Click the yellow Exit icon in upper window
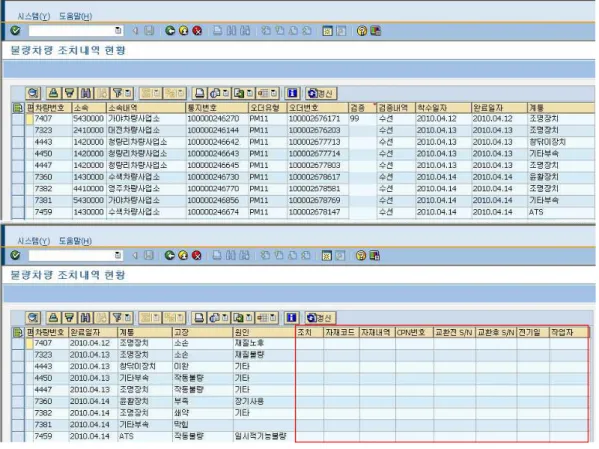 [x=184, y=31]
